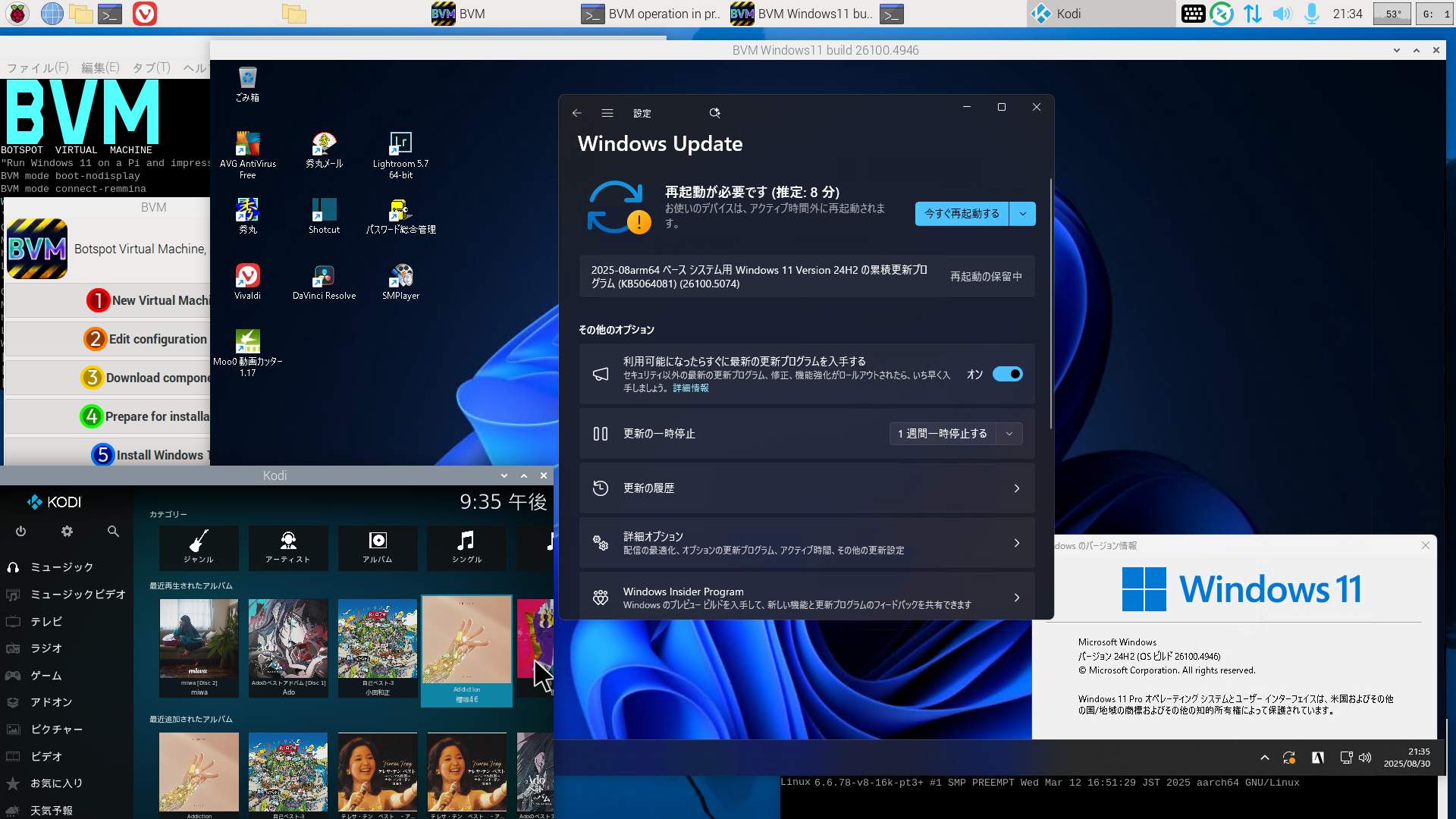Open the Lightroom 5.7 64-bit icon
1456x819 pixels.
click(400, 155)
